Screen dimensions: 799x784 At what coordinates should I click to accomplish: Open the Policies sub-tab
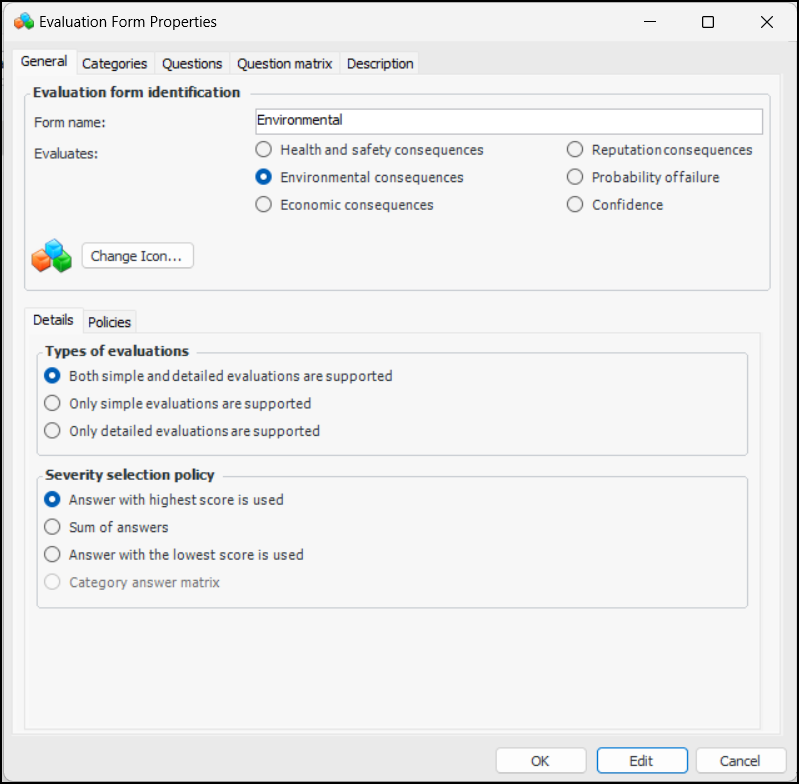pos(109,322)
